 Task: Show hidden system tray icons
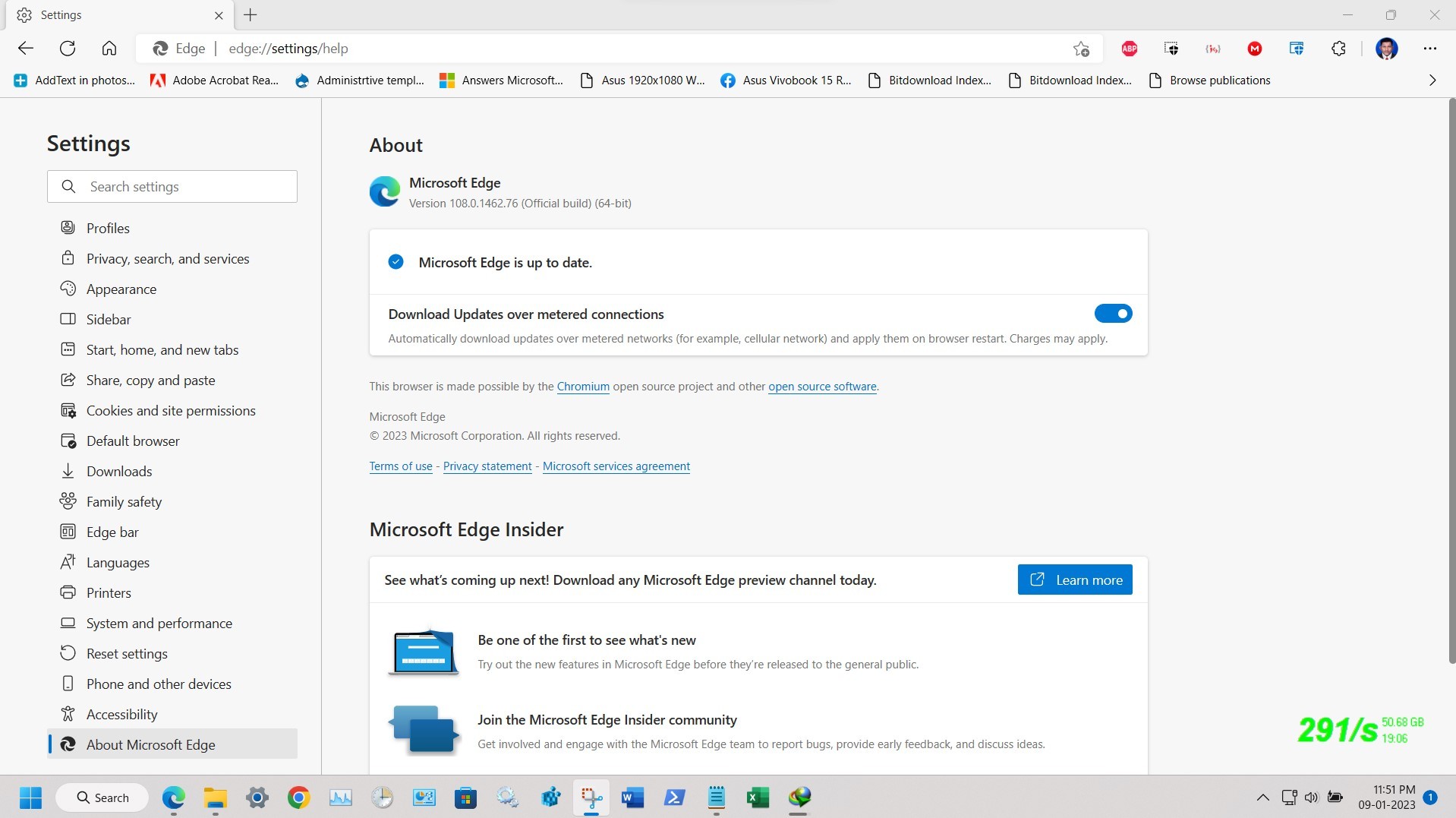[x=1262, y=797]
